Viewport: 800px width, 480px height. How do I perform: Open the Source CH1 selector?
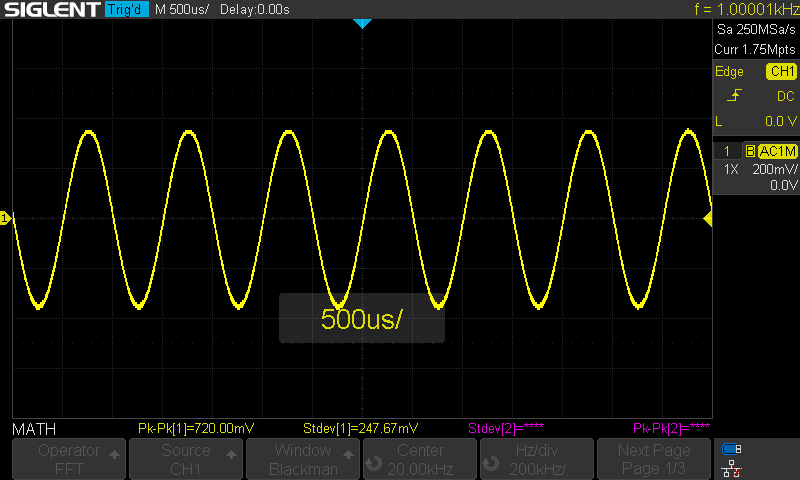[x=186, y=459]
